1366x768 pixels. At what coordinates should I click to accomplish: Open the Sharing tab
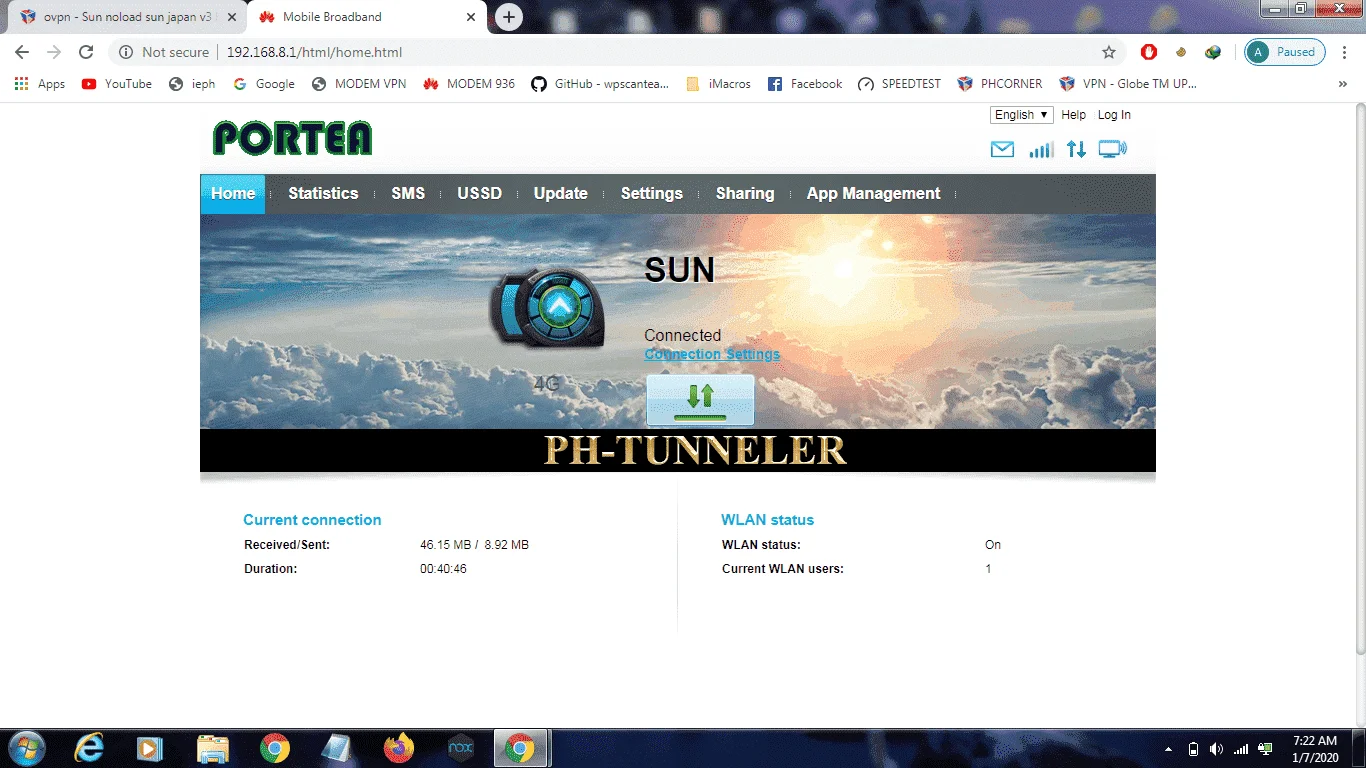(x=745, y=194)
